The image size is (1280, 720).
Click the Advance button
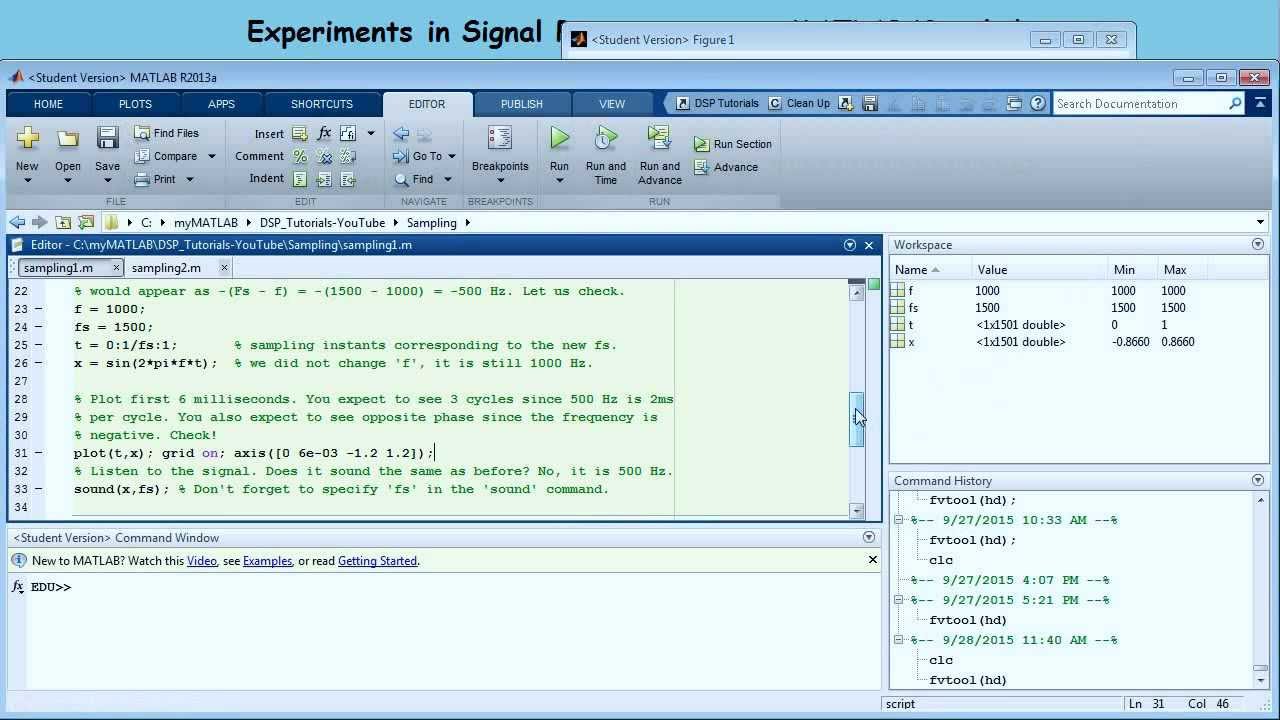pyautogui.click(x=726, y=167)
